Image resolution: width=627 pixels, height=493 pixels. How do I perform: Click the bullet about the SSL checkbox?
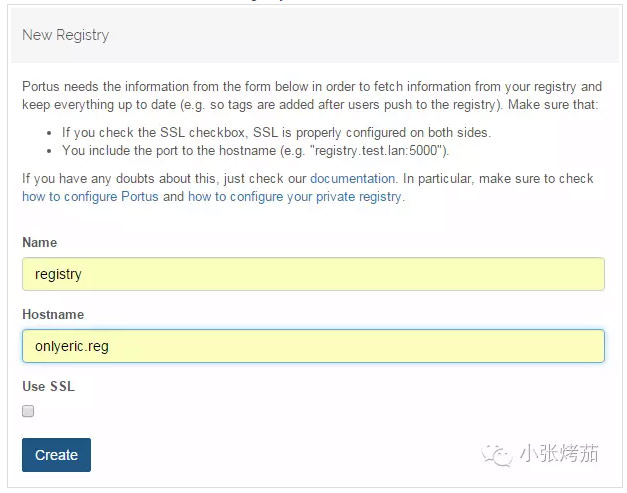click(276, 132)
